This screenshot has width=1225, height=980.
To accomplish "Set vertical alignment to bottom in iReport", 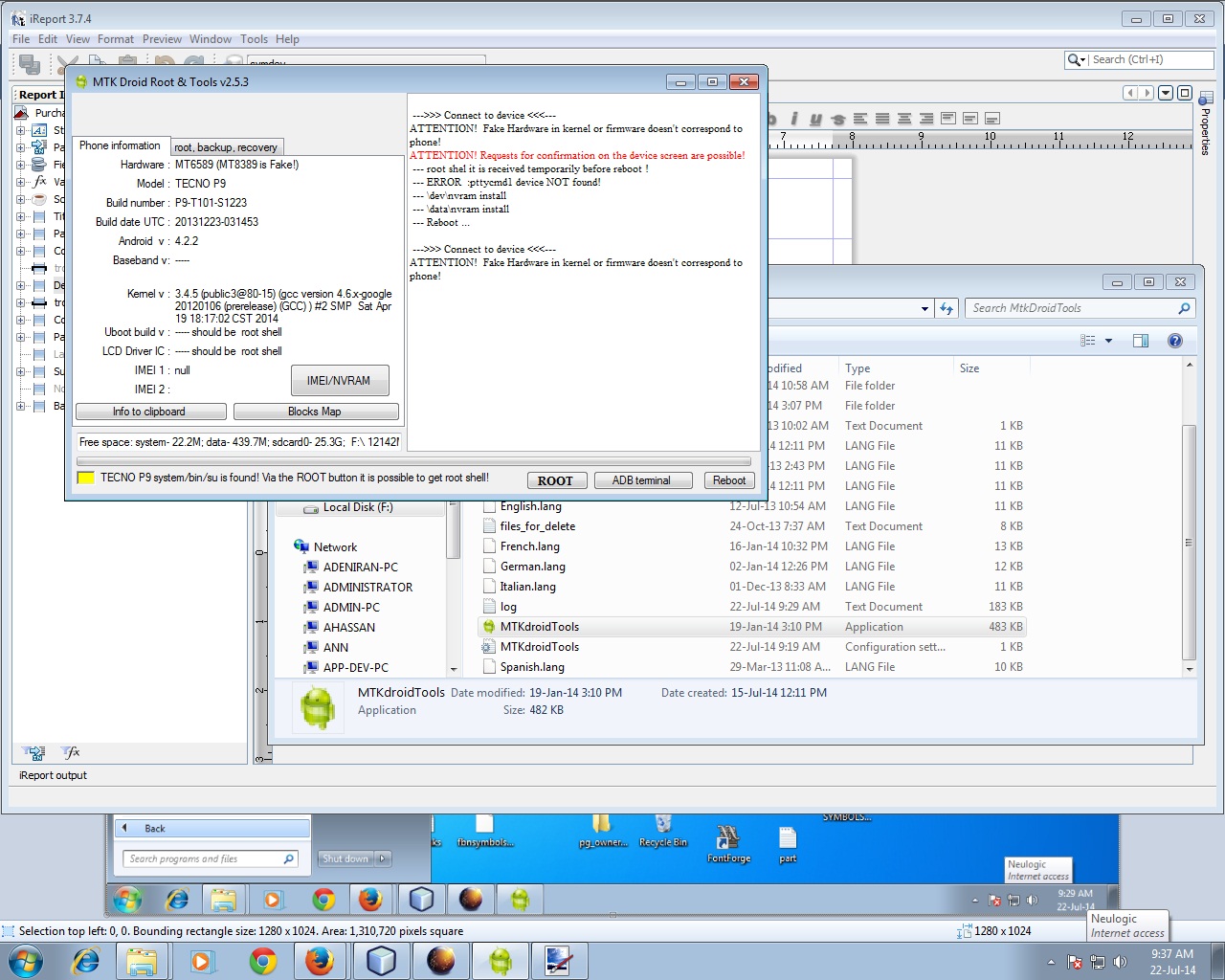I will (992, 119).
